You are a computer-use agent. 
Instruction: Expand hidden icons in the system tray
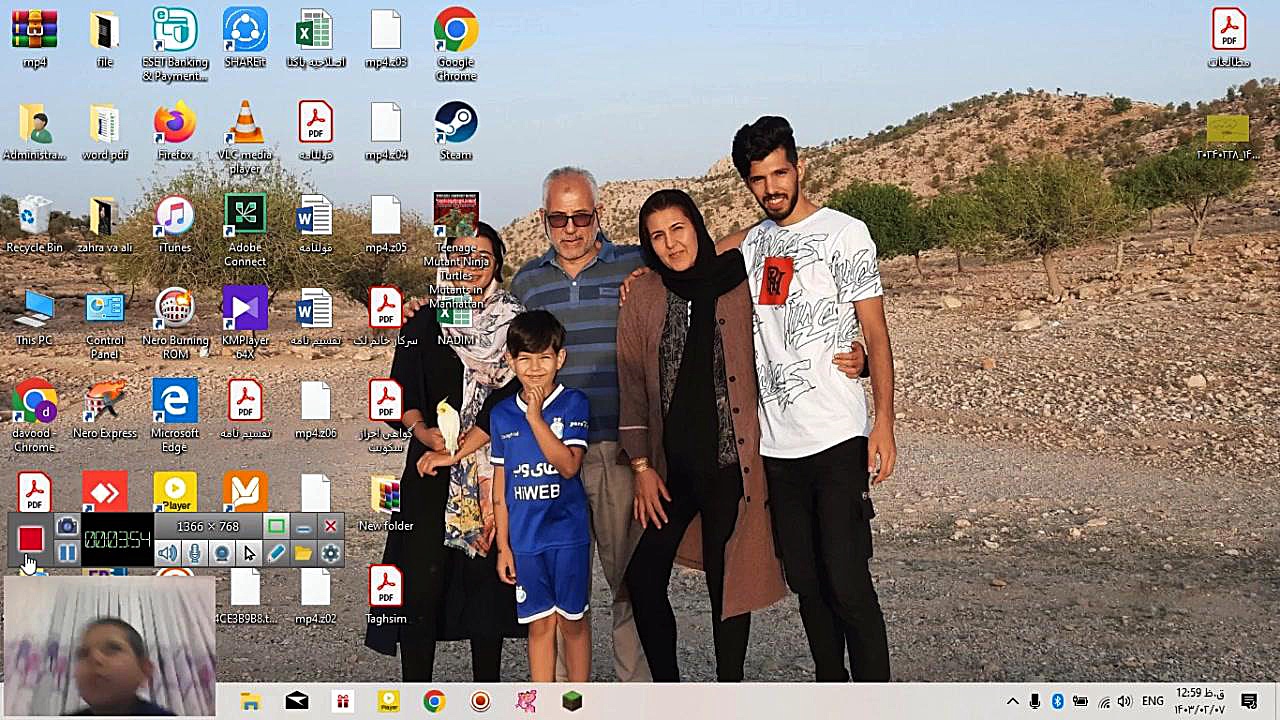click(x=1011, y=701)
